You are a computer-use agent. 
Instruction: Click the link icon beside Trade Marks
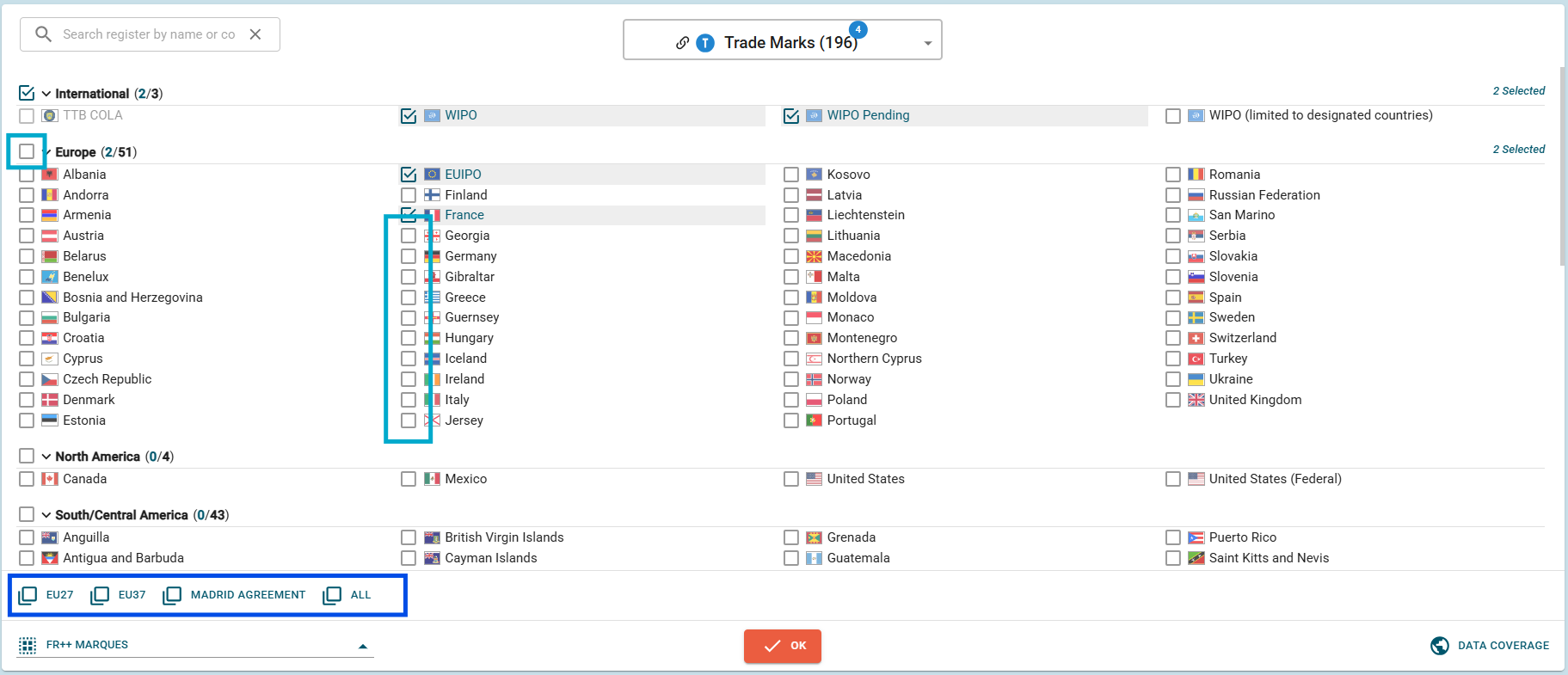click(682, 43)
